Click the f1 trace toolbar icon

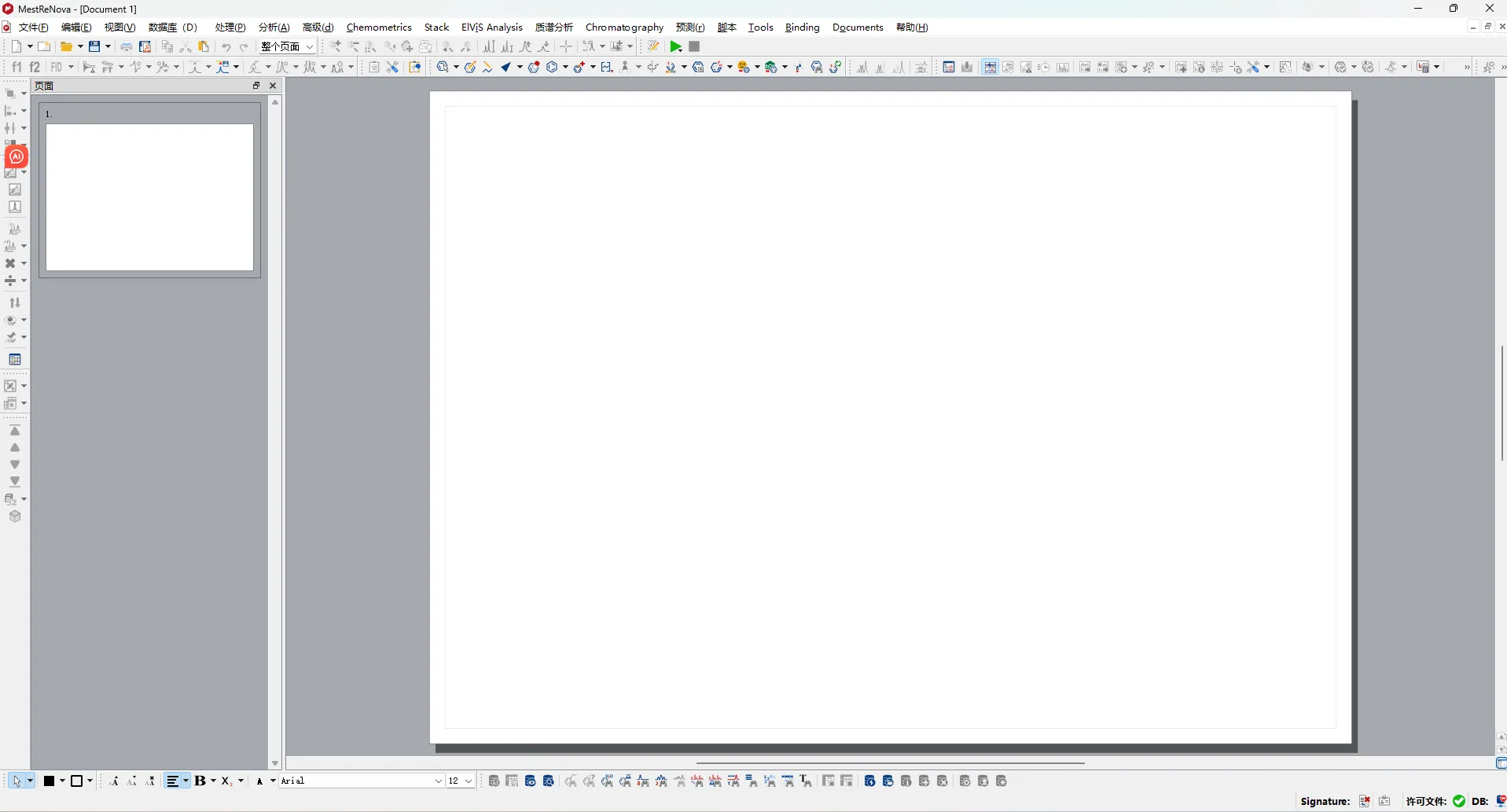coord(17,68)
